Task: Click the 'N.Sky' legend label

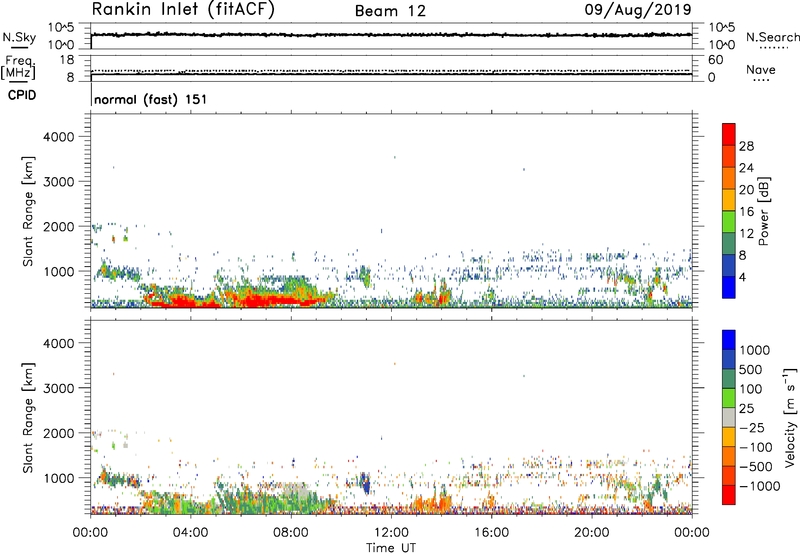Action: pyautogui.click(x=19, y=37)
